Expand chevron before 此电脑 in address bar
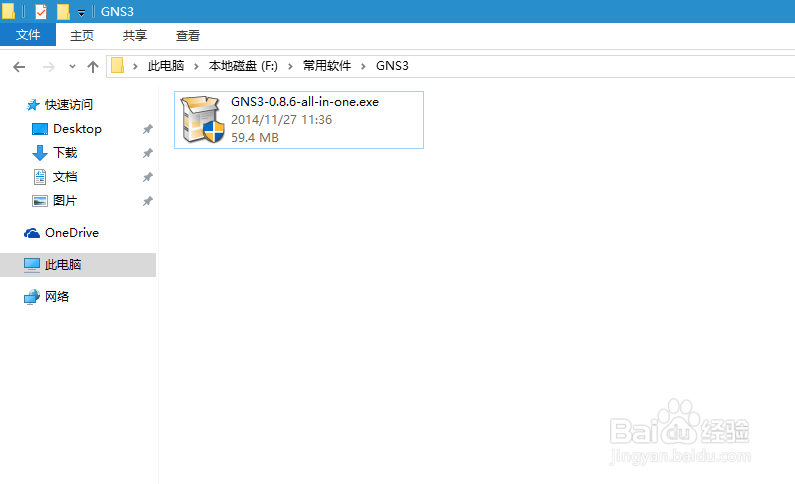 [135, 66]
